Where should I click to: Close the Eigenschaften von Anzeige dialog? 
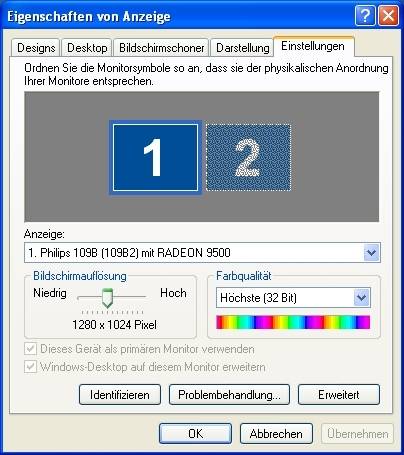click(x=388, y=16)
